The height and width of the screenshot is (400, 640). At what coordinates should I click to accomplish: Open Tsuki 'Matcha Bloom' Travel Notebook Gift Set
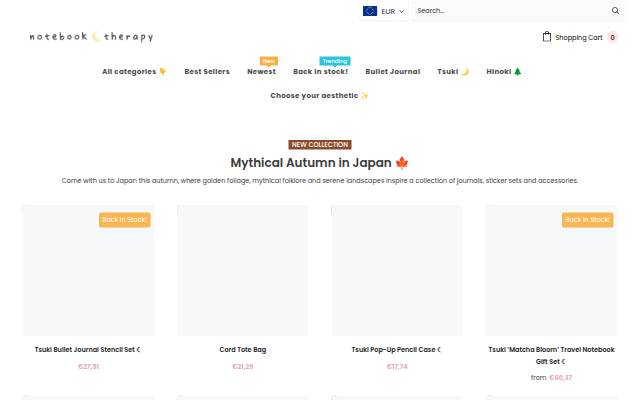[x=551, y=355]
